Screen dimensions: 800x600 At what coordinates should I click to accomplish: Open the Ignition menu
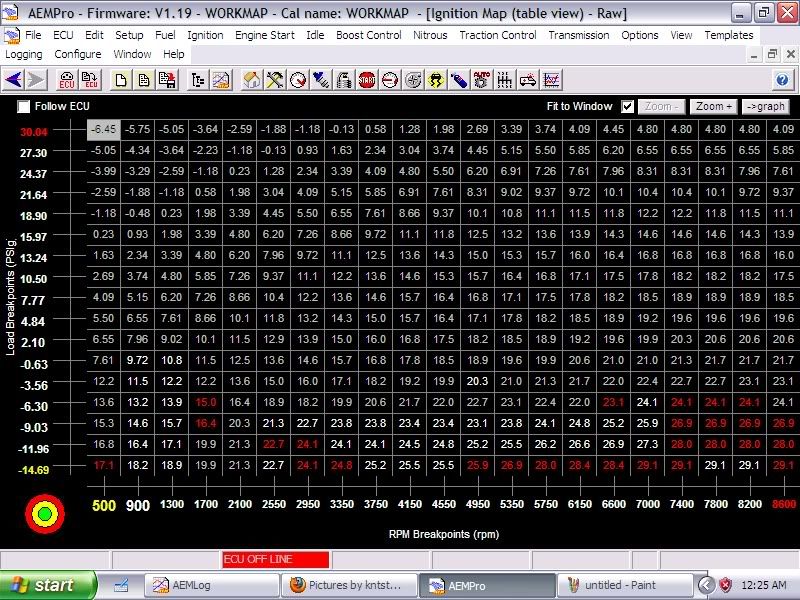coord(205,35)
